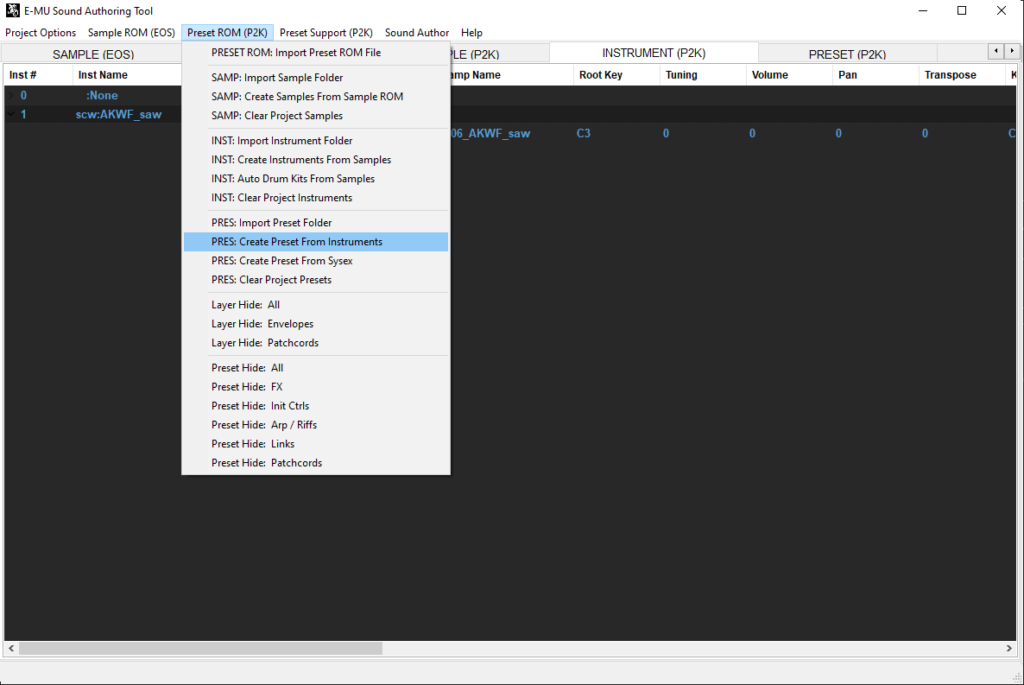
Task: Open the Sample ROM (EOS) menu
Action: pyautogui.click(x=131, y=33)
